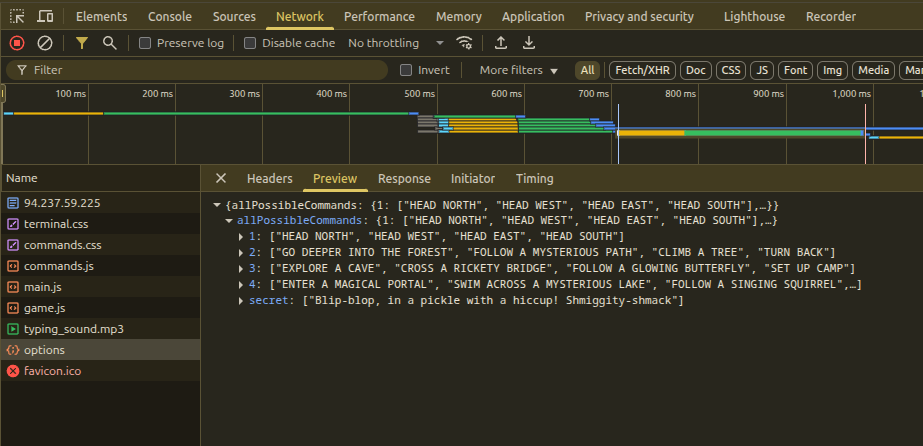
Task: Check the Disable cache option
Action: click(x=251, y=43)
